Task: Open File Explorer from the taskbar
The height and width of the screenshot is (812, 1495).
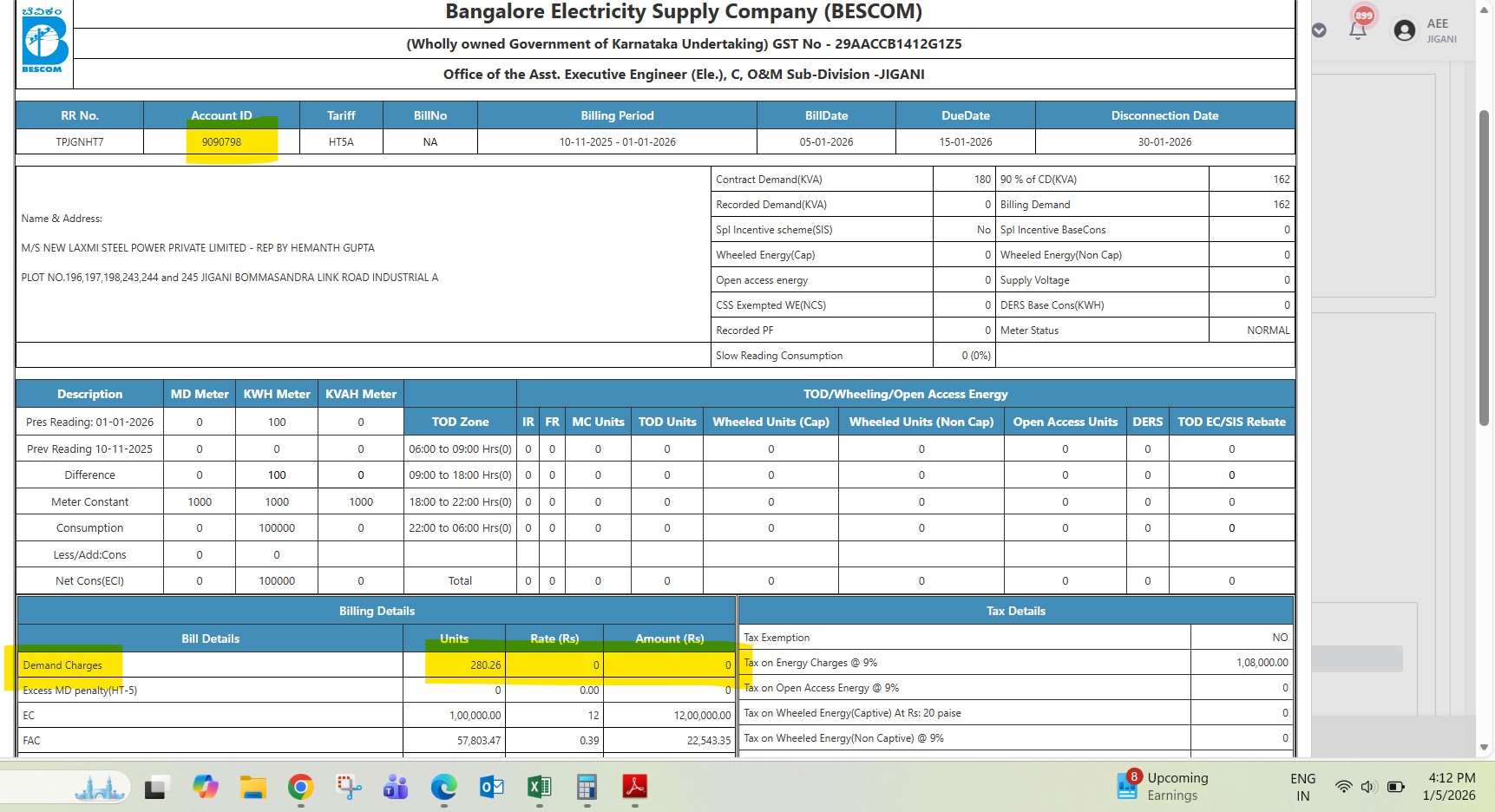Action: (252, 787)
